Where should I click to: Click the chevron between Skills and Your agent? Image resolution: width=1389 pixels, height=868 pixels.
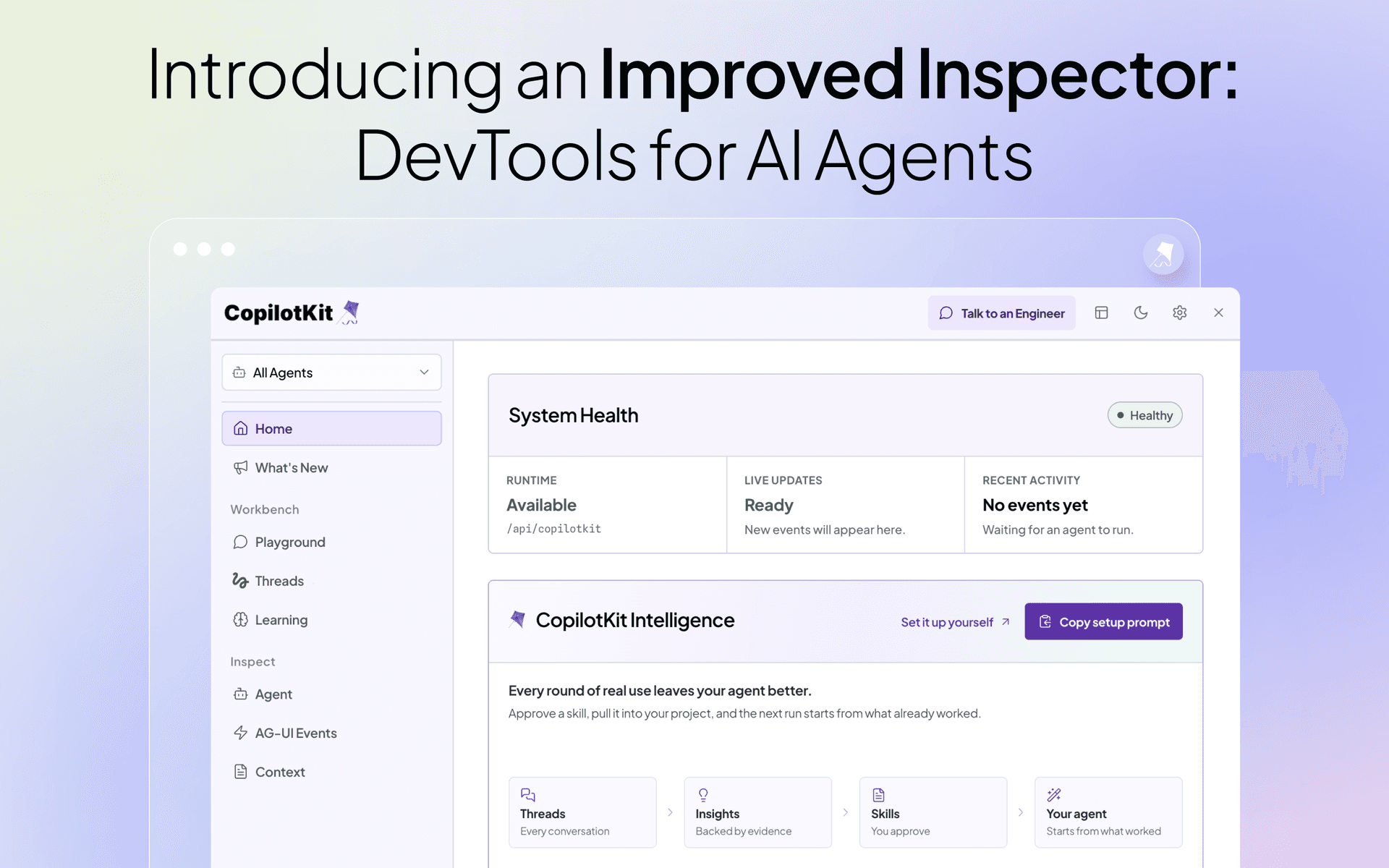point(1021,812)
